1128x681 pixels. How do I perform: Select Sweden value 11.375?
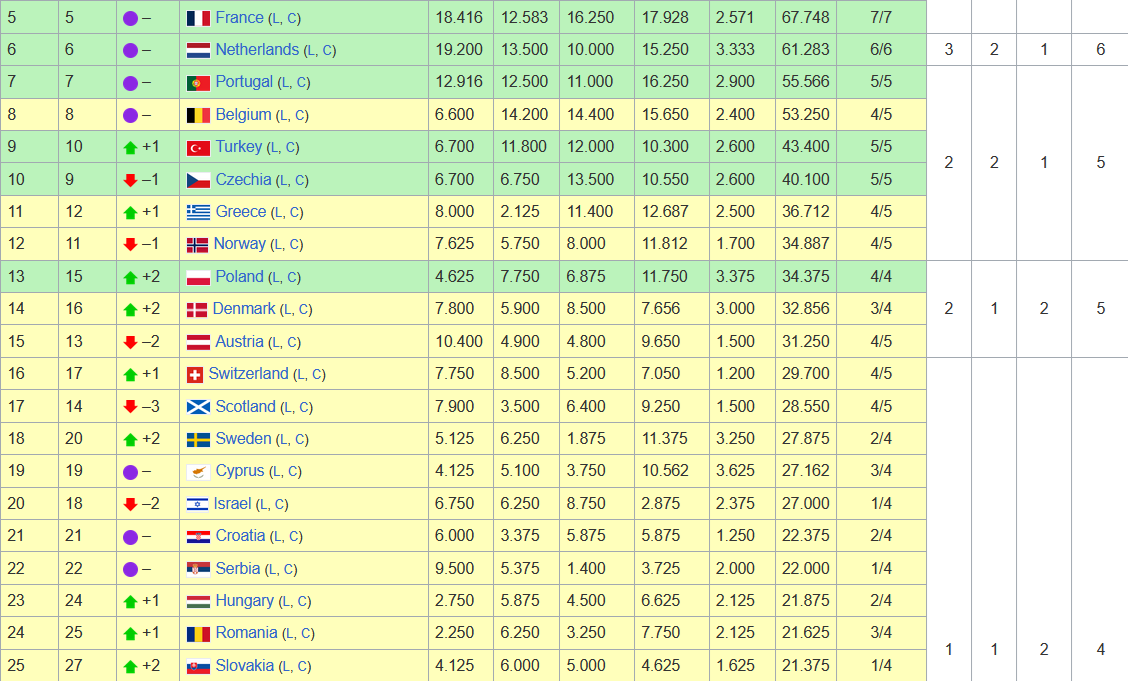coord(665,439)
